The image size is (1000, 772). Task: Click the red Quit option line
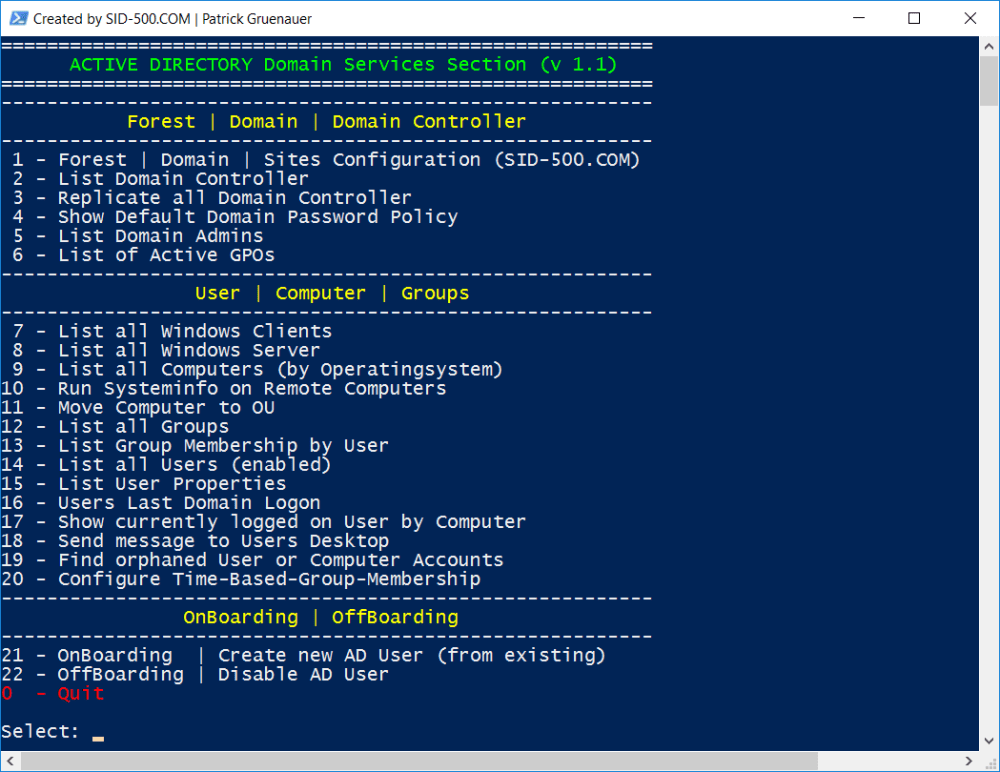(x=53, y=694)
